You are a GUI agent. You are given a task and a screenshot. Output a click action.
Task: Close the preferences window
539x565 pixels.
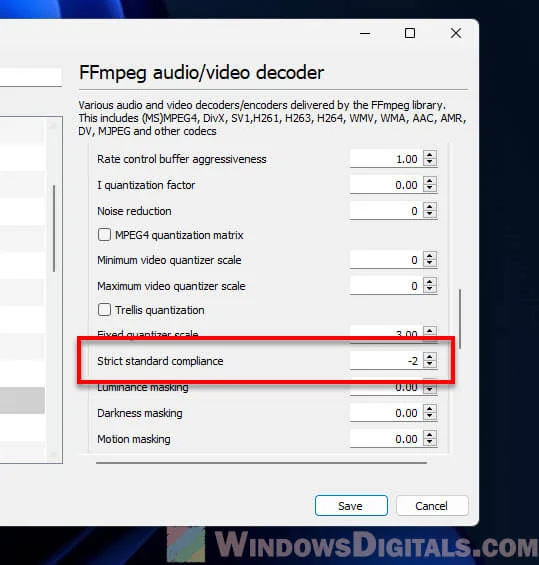(456, 33)
